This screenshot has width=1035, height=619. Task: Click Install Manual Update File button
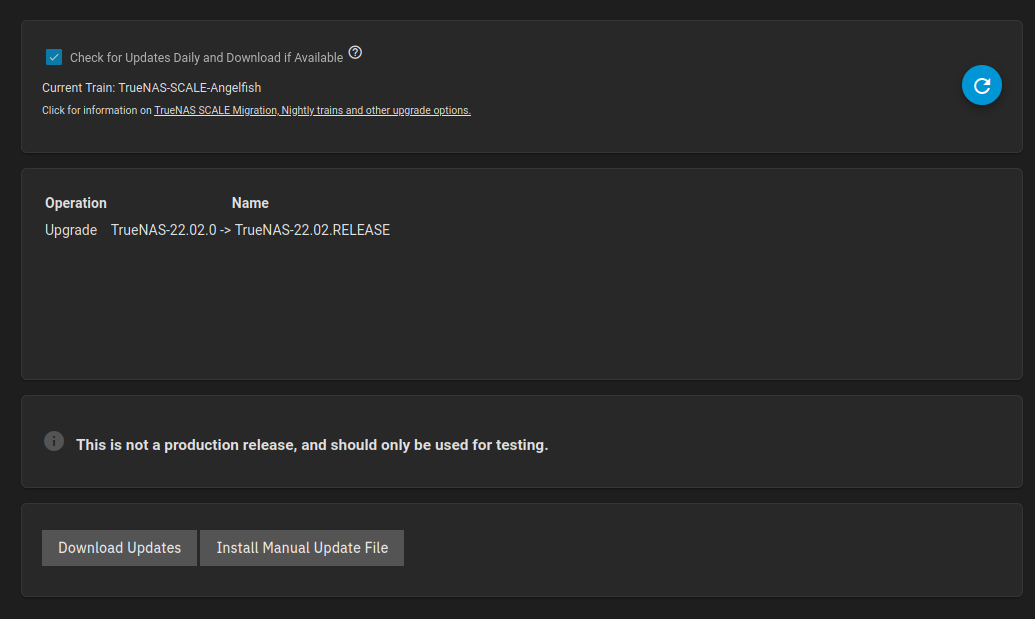[x=302, y=548]
